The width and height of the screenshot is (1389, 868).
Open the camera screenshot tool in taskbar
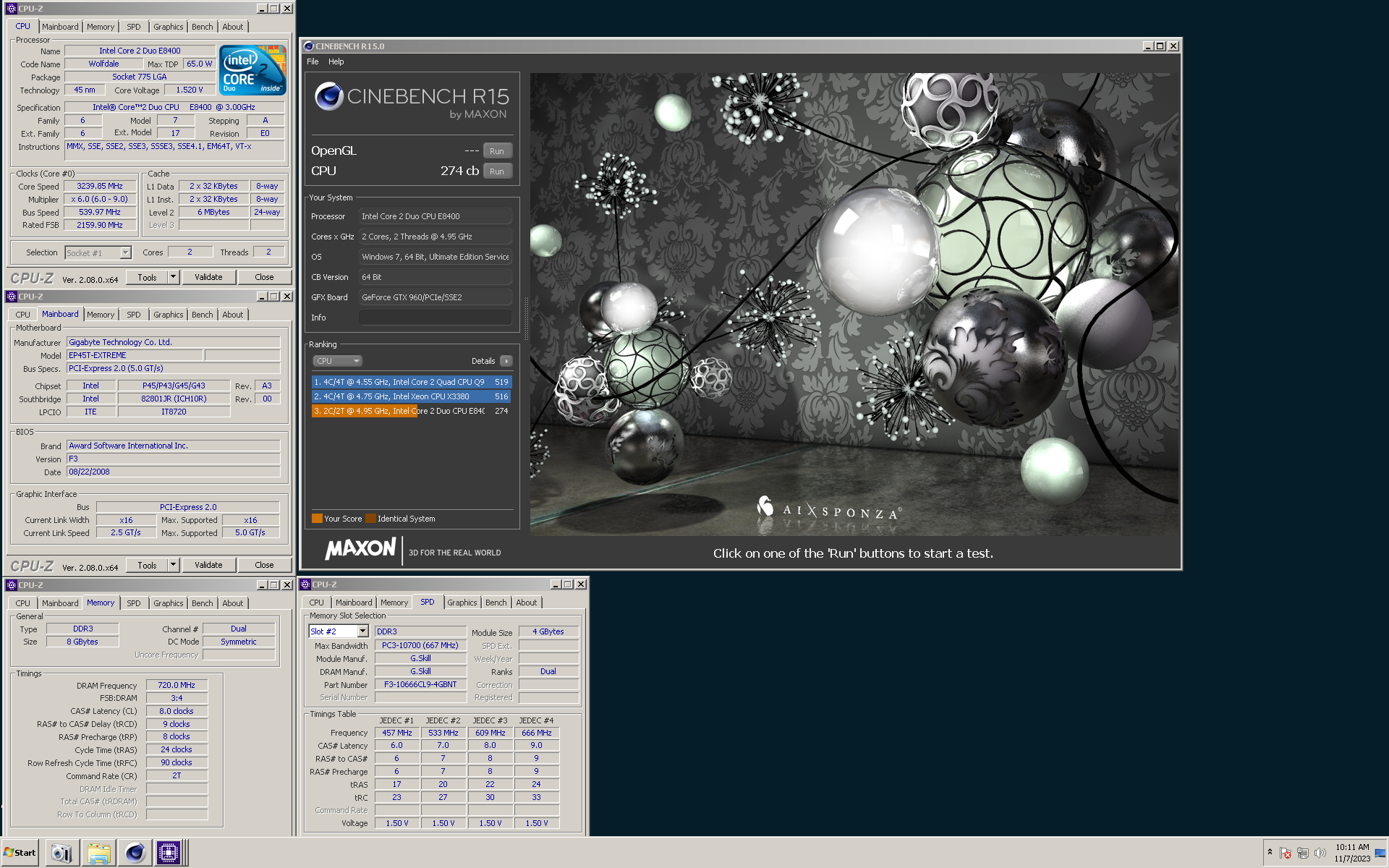(x=62, y=854)
